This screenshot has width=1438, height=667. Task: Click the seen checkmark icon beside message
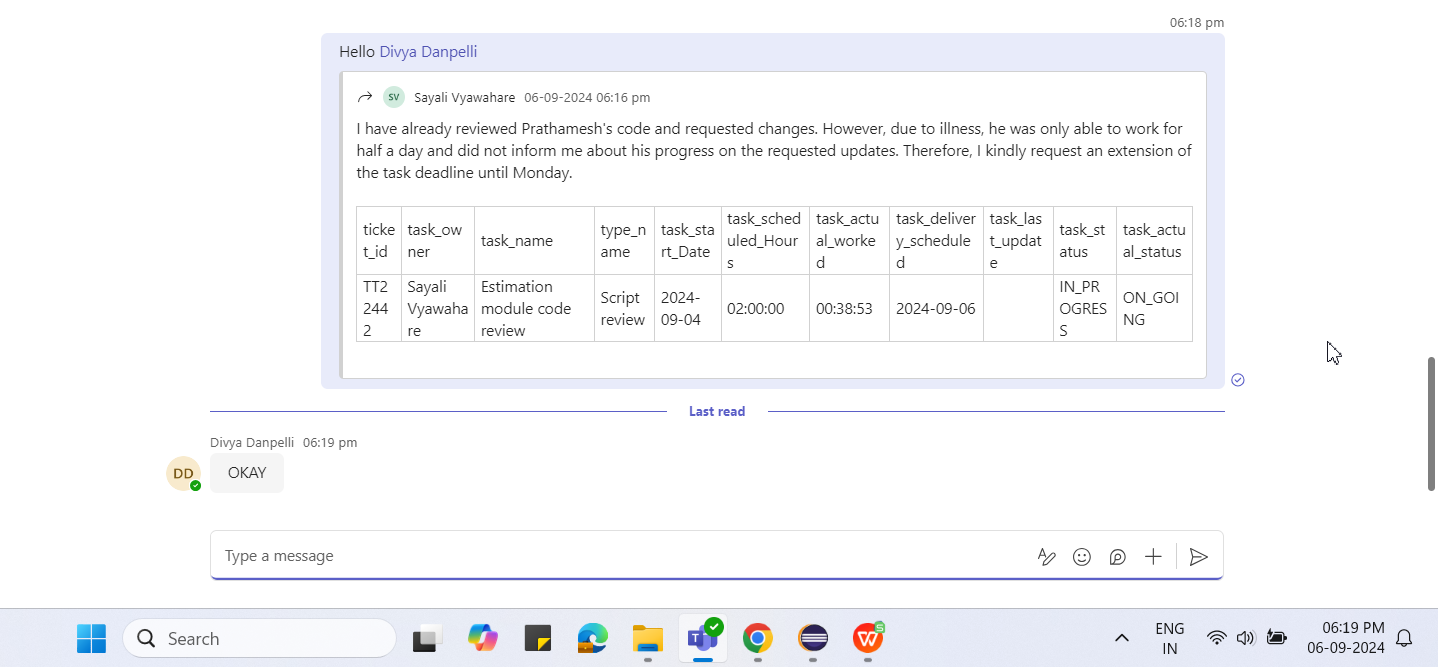(1238, 380)
